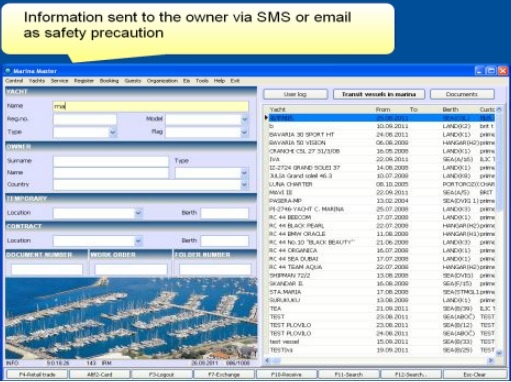This screenshot has height=382, width=511.
Task: Click the marina aerial photo
Action: point(131,318)
